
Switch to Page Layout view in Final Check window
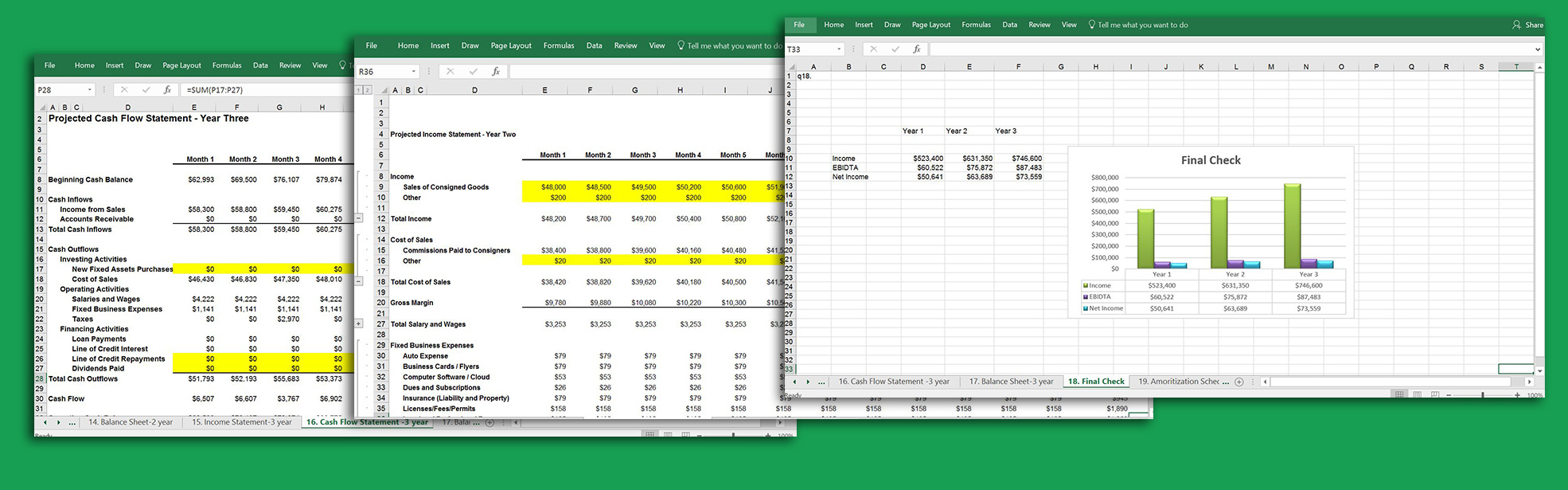pyautogui.click(x=1418, y=394)
